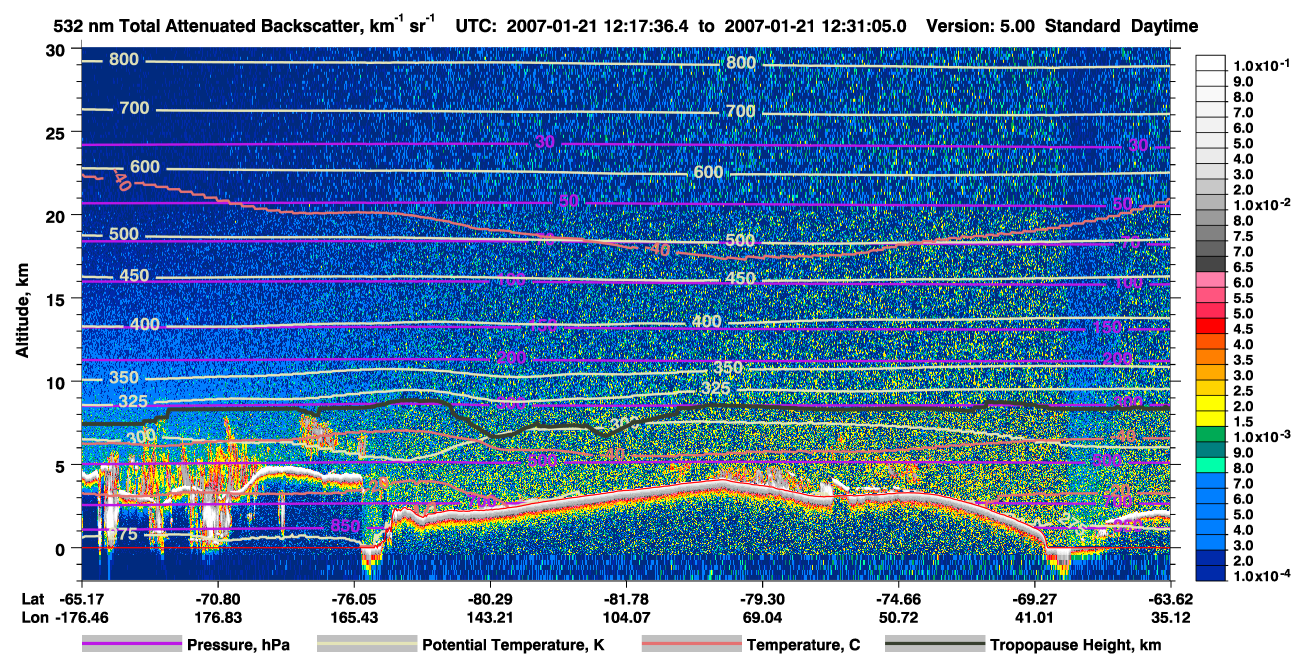Image resolution: width=1300 pixels, height=667 pixels.
Task: Click longitude value '41.01'
Action: [1035, 617]
